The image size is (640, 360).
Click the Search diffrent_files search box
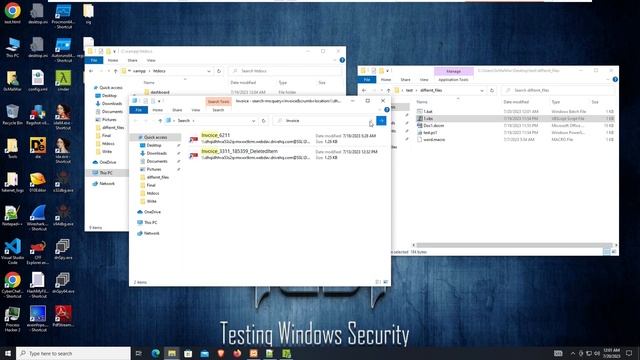coord(557,90)
